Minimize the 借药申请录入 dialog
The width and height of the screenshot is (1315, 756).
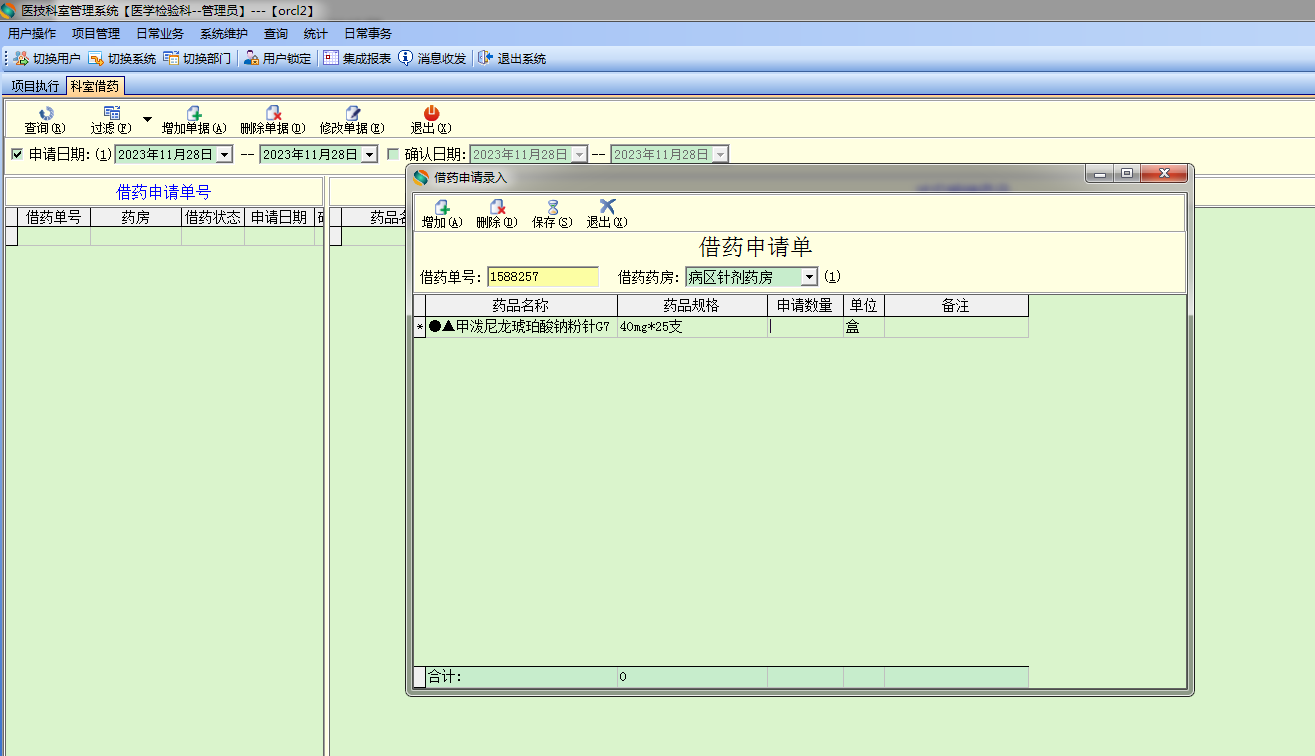tap(1101, 174)
